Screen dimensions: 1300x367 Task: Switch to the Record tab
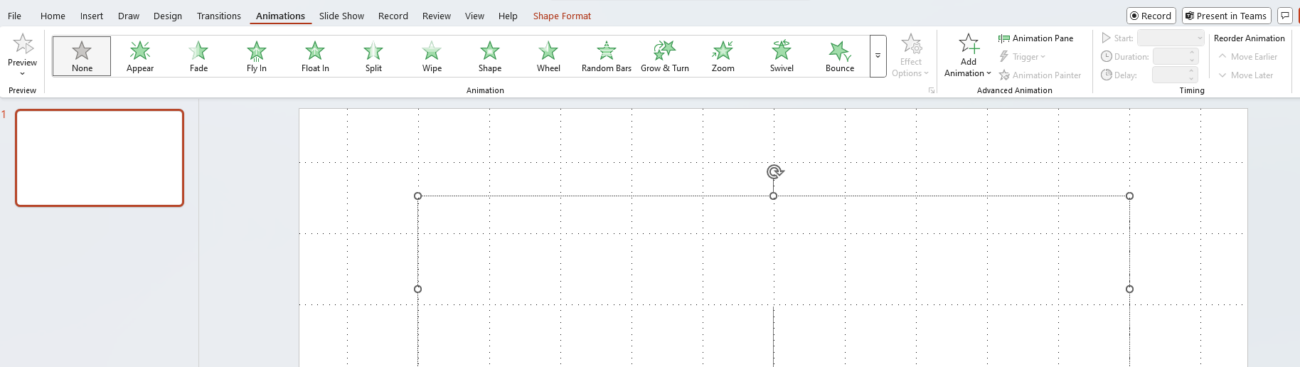[x=393, y=16]
